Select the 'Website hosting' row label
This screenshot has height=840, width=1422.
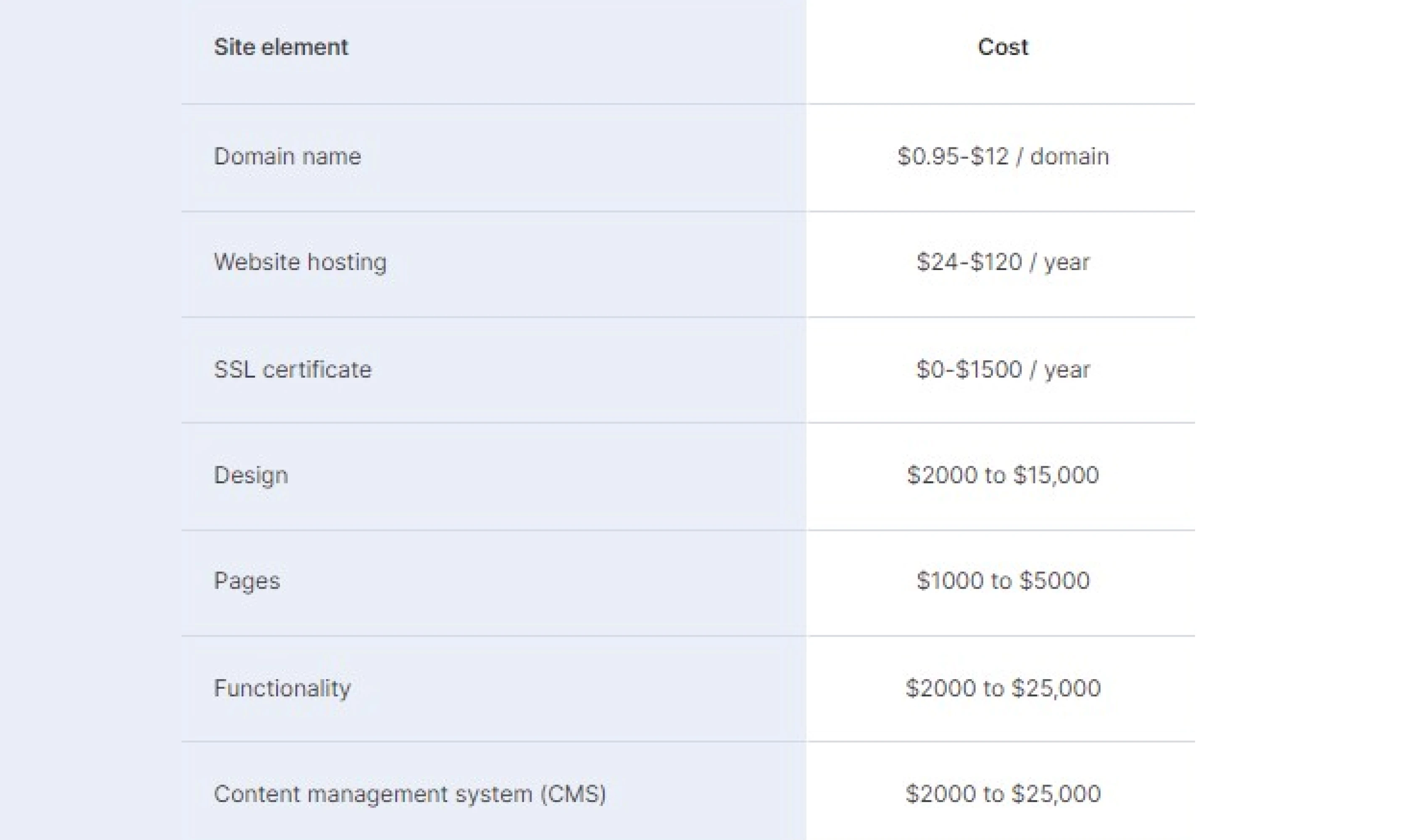pos(301,262)
